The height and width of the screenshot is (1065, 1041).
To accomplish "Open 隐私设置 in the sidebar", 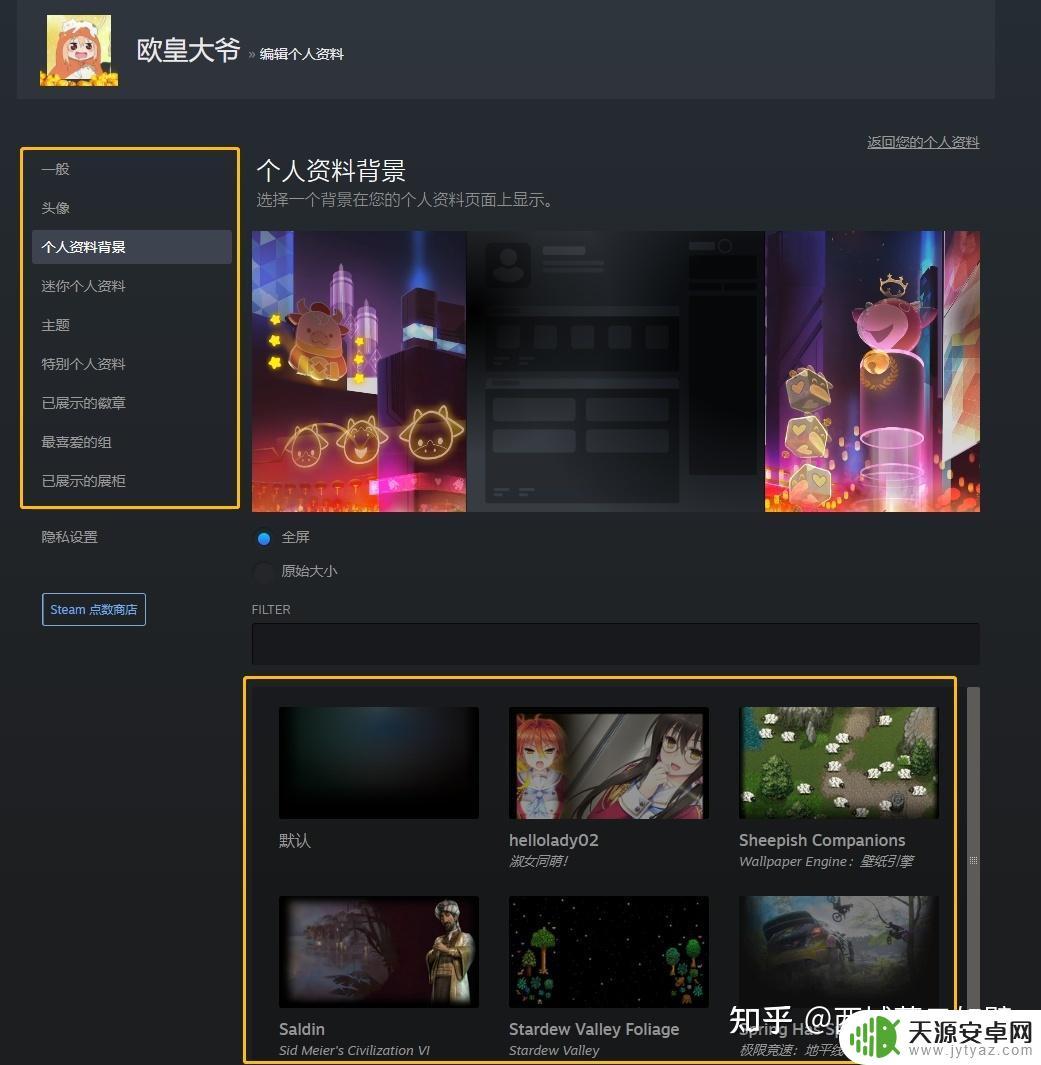I will click(x=69, y=537).
